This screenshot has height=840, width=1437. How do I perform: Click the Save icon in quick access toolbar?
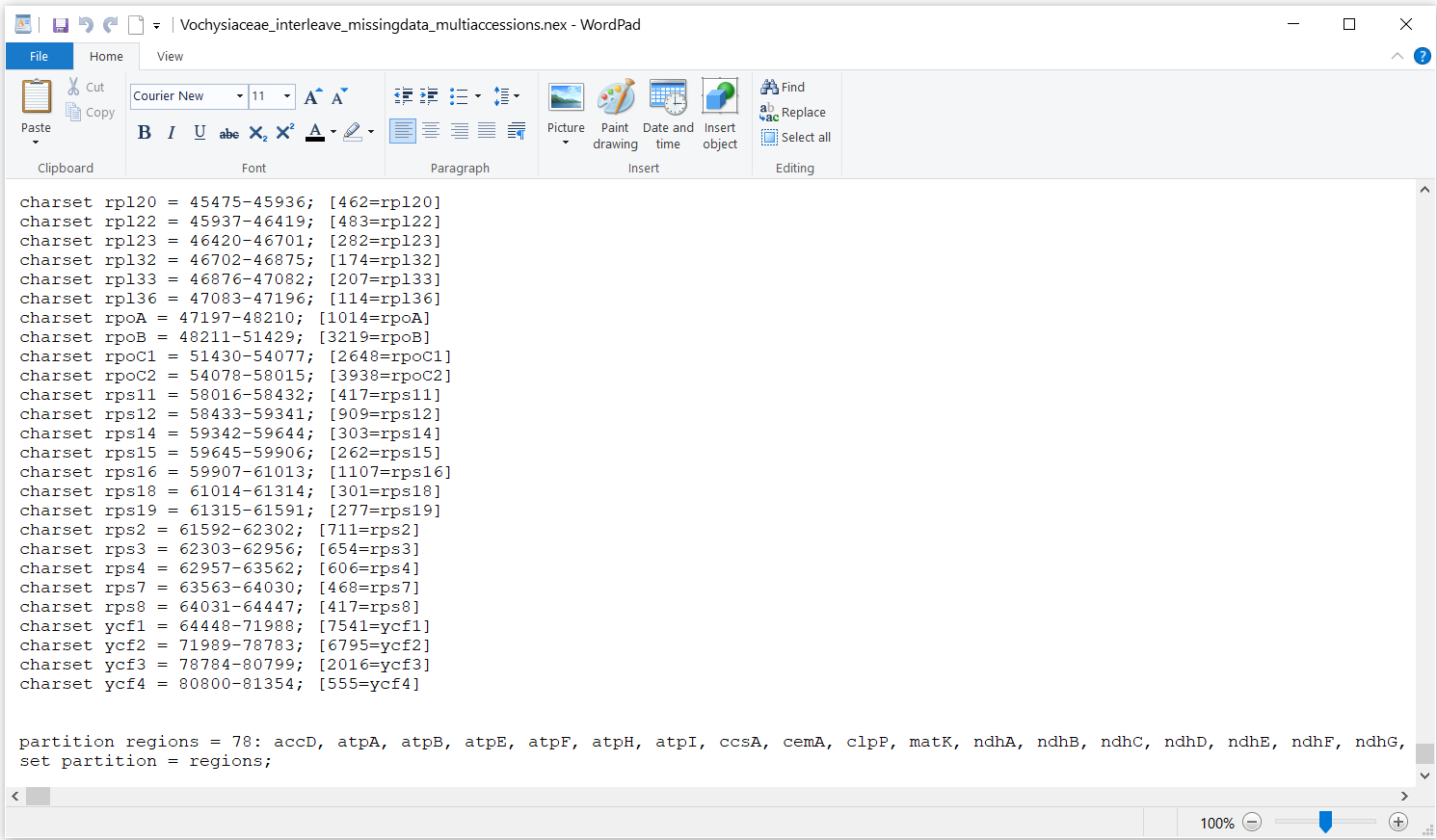point(60,25)
